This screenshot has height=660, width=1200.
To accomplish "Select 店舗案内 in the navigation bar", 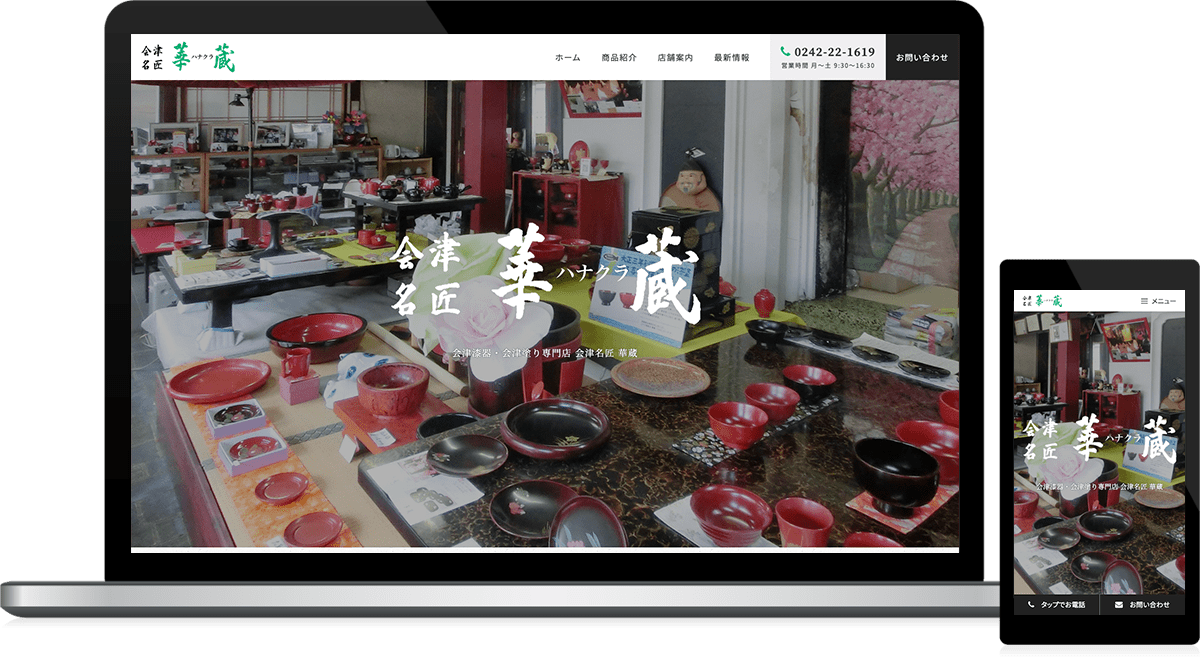I will [x=675, y=58].
